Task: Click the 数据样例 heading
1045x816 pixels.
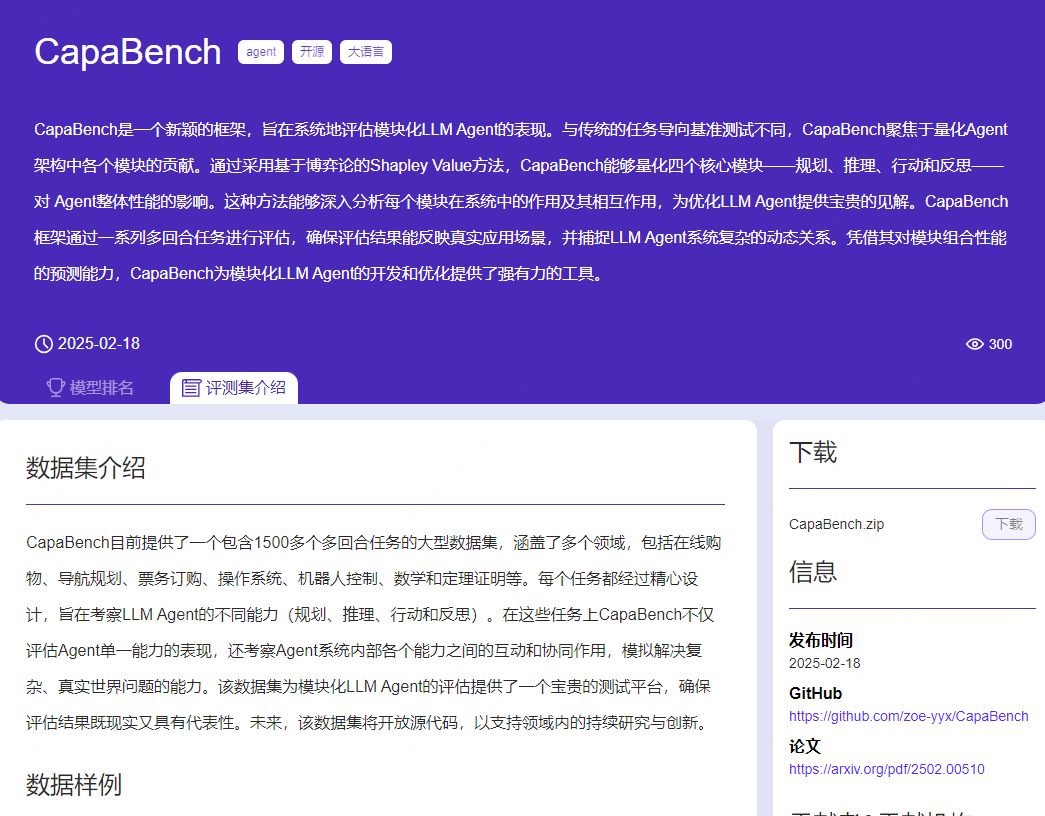Action: pyautogui.click(x=74, y=785)
